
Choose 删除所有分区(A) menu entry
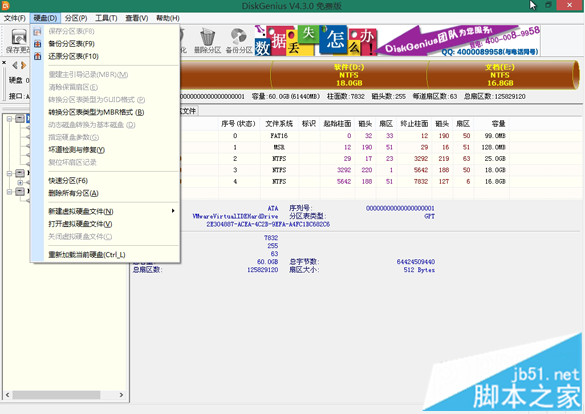(x=104, y=193)
